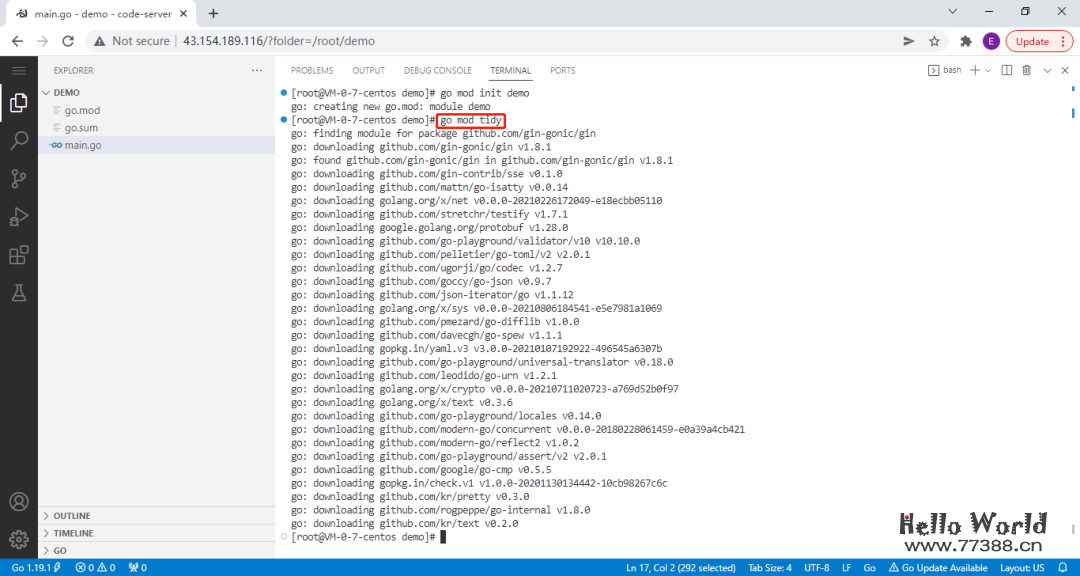1080x576 pixels.
Task: Switch to the PROBLEMS tab
Action: [312, 71]
